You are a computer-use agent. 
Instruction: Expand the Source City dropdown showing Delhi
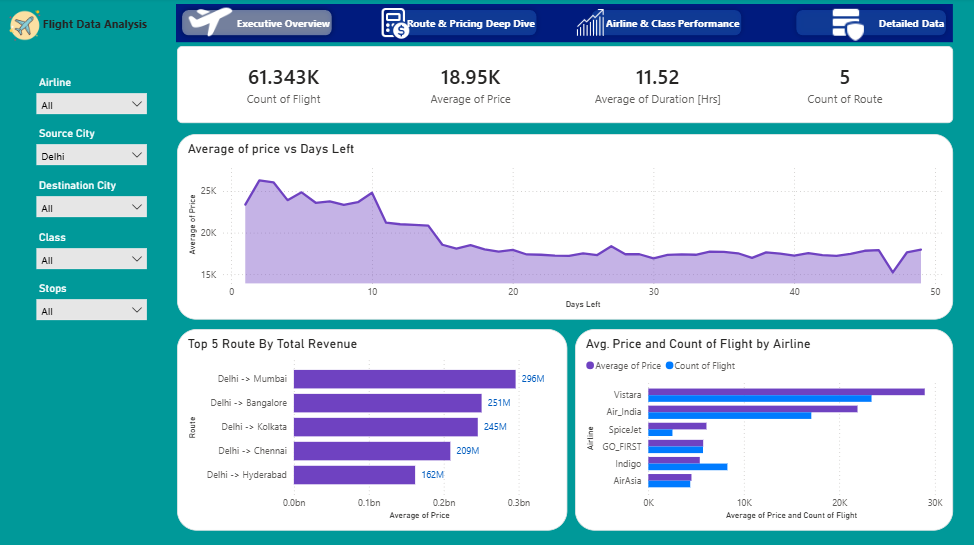pos(91,155)
